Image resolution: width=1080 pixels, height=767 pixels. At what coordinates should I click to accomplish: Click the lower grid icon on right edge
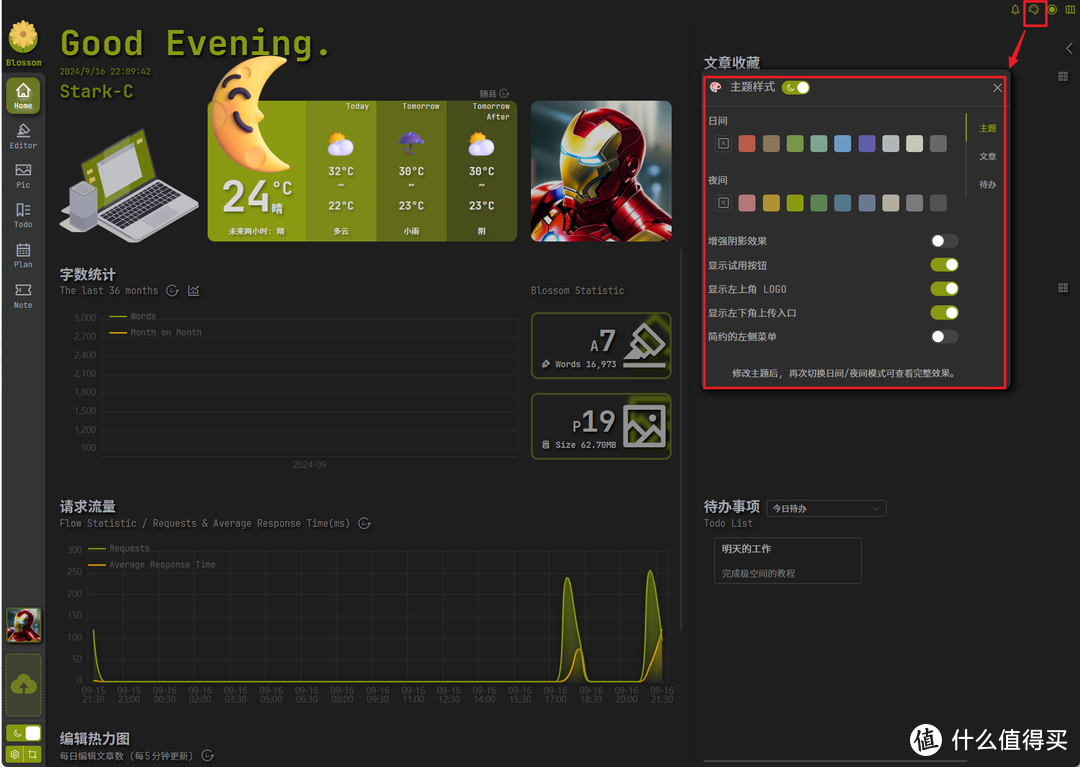click(x=1063, y=288)
